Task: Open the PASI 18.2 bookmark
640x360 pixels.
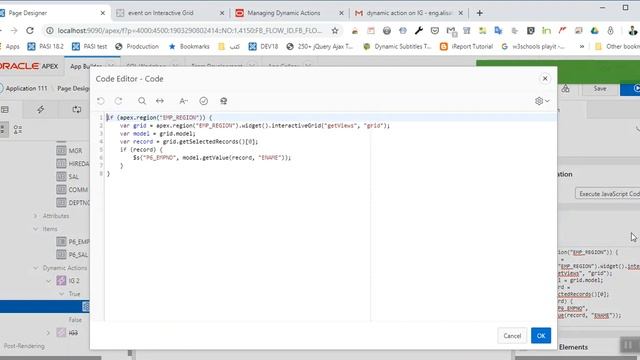Action: tap(45, 47)
